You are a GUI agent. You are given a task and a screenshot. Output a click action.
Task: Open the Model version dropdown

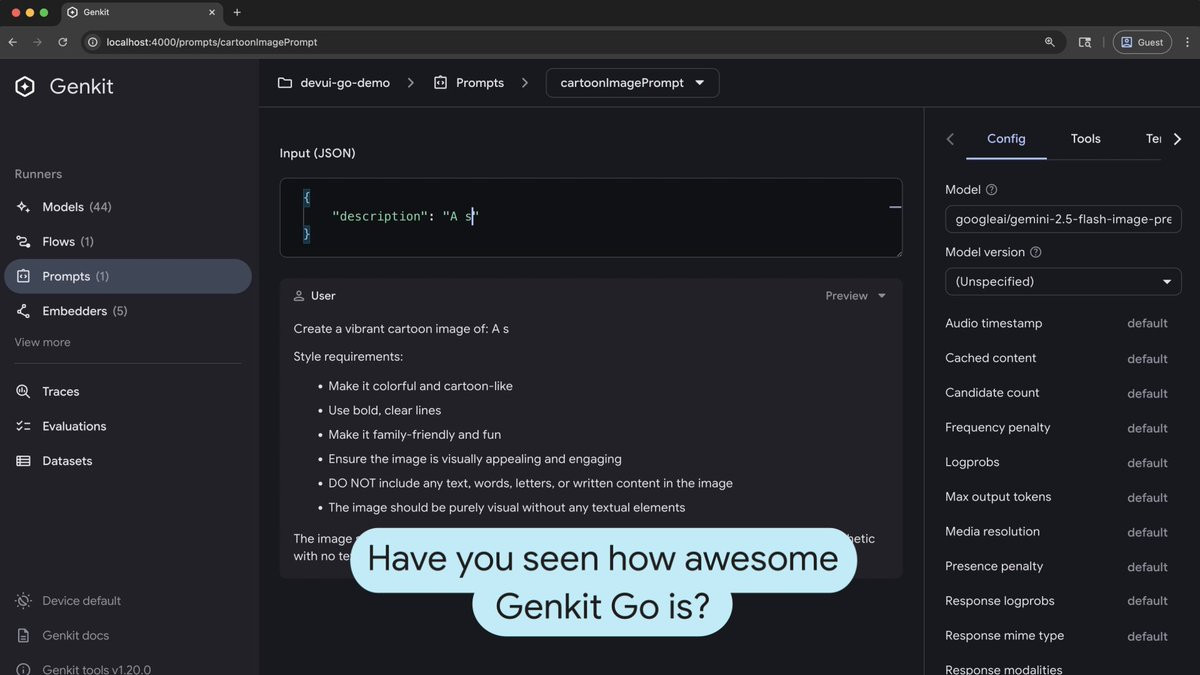(1063, 282)
